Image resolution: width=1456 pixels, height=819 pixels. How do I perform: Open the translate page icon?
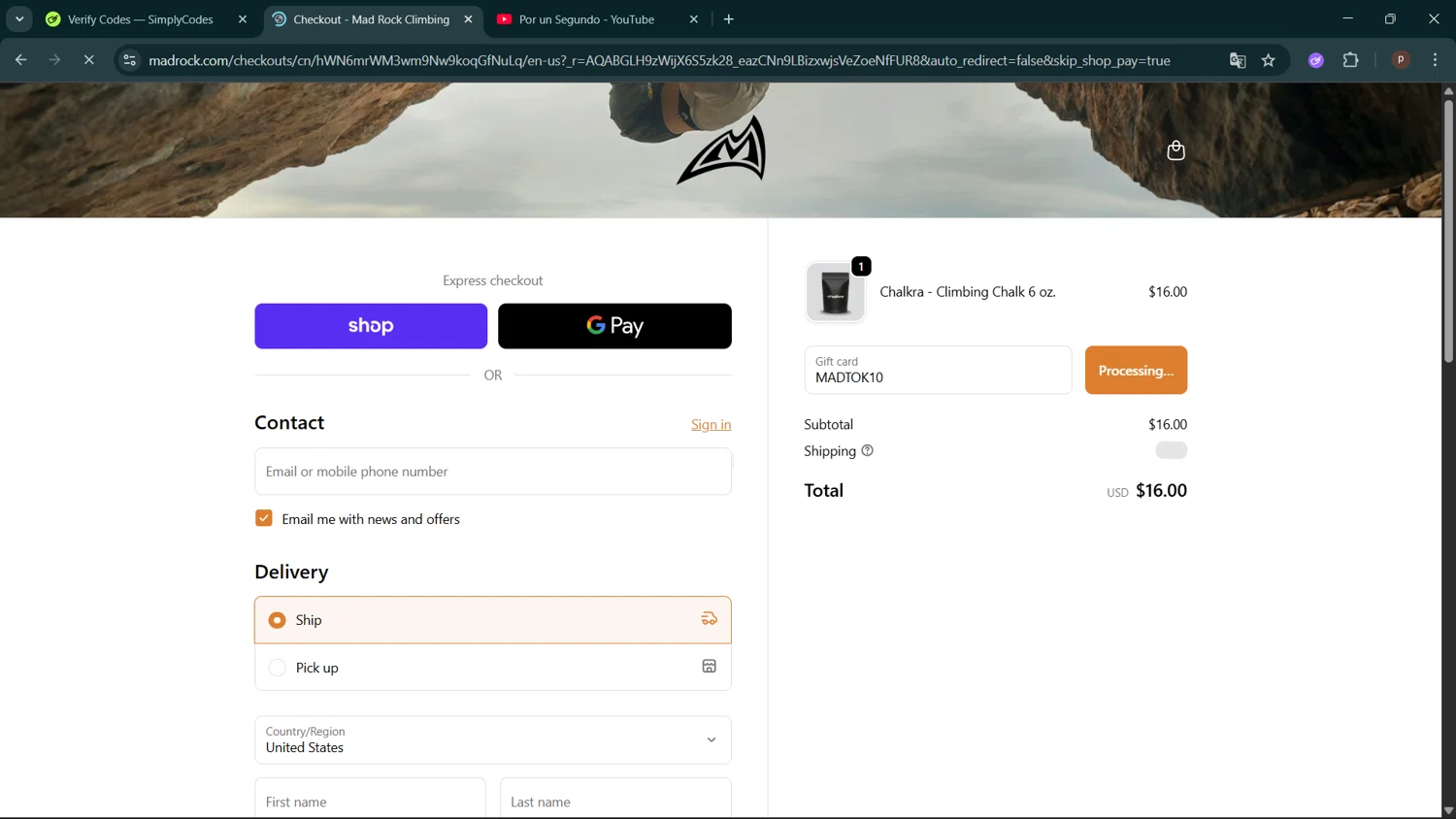[x=1238, y=60]
